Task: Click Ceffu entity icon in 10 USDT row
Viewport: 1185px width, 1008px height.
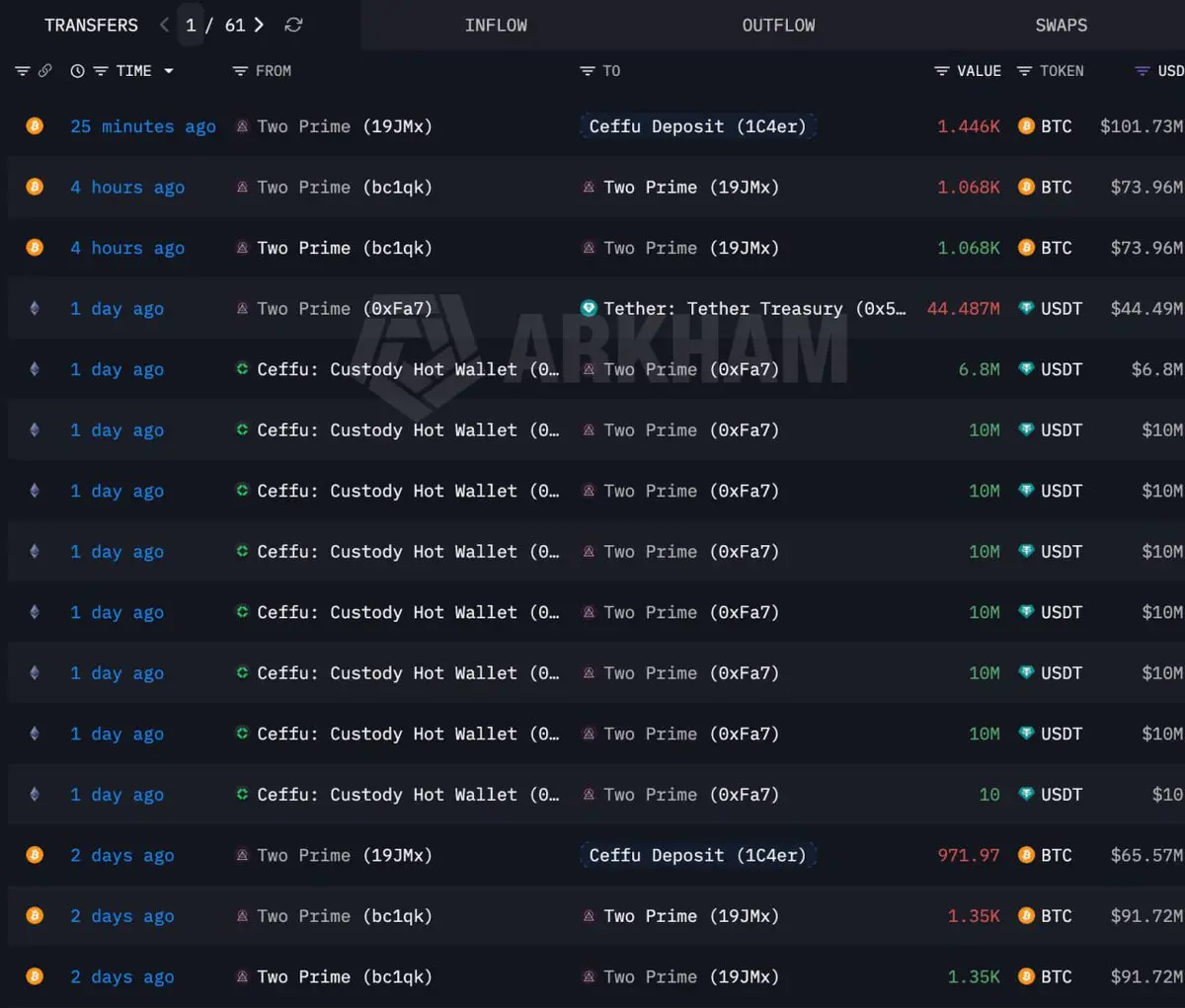Action: (x=242, y=795)
